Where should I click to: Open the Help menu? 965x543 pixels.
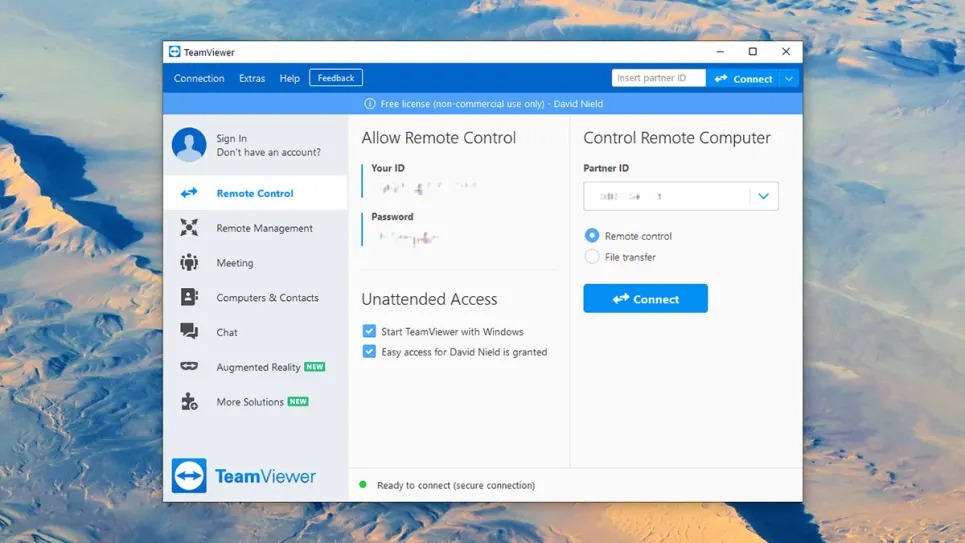(x=289, y=78)
